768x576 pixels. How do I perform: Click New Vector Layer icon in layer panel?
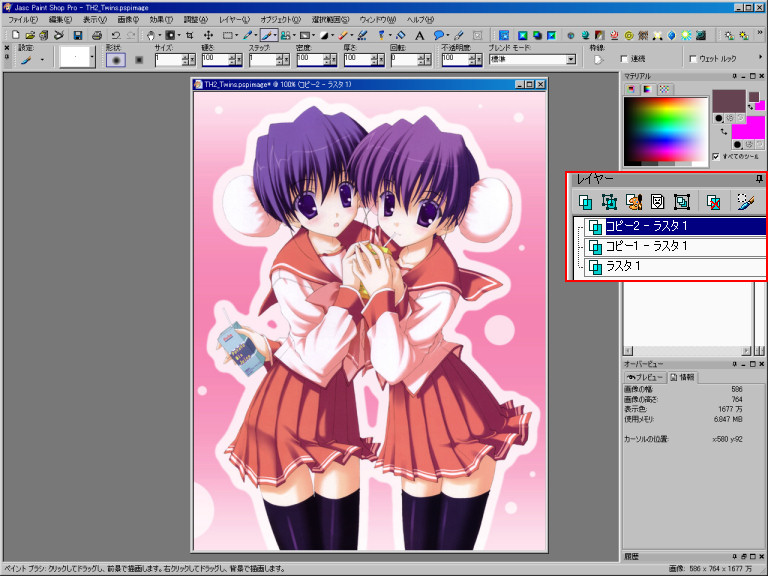[609, 202]
